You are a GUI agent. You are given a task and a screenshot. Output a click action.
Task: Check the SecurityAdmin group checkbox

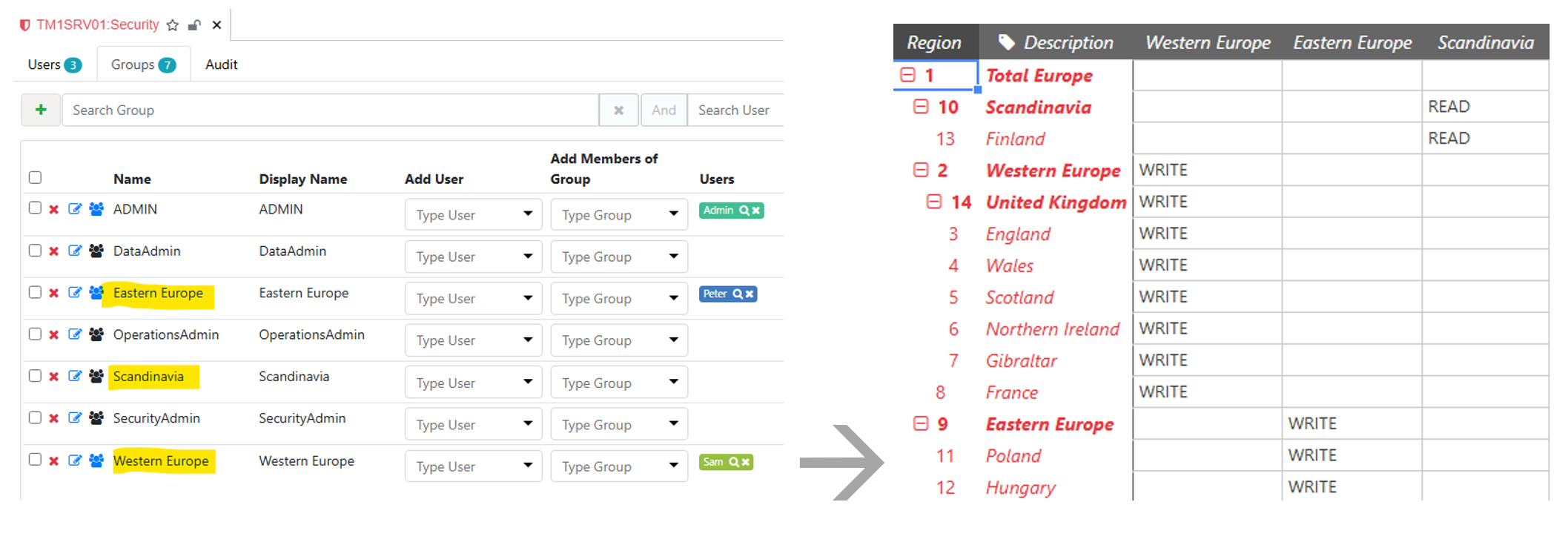click(35, 418)
